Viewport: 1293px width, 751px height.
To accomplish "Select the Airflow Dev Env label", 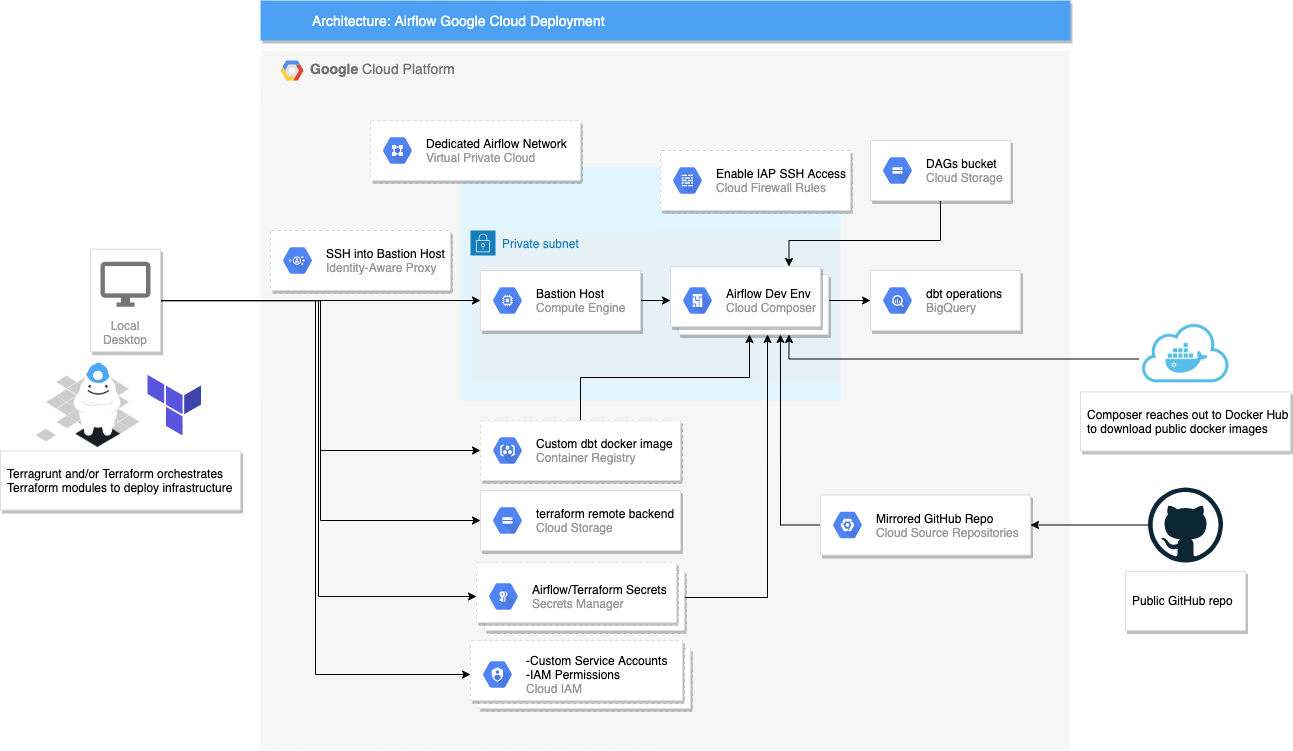I will click(766, 294).
